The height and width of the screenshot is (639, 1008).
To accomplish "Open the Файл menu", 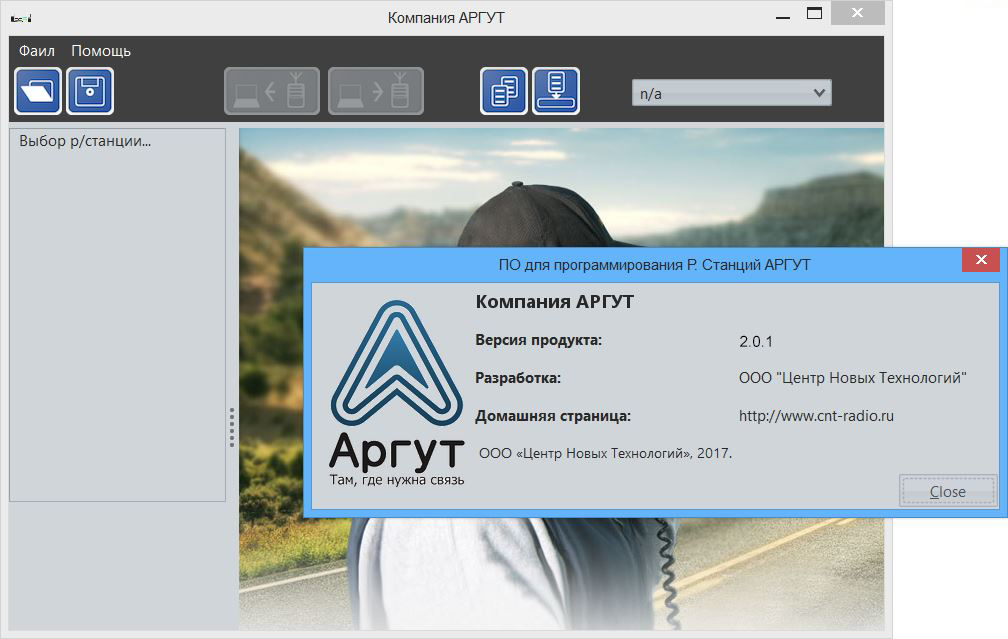I will point(37,51).
